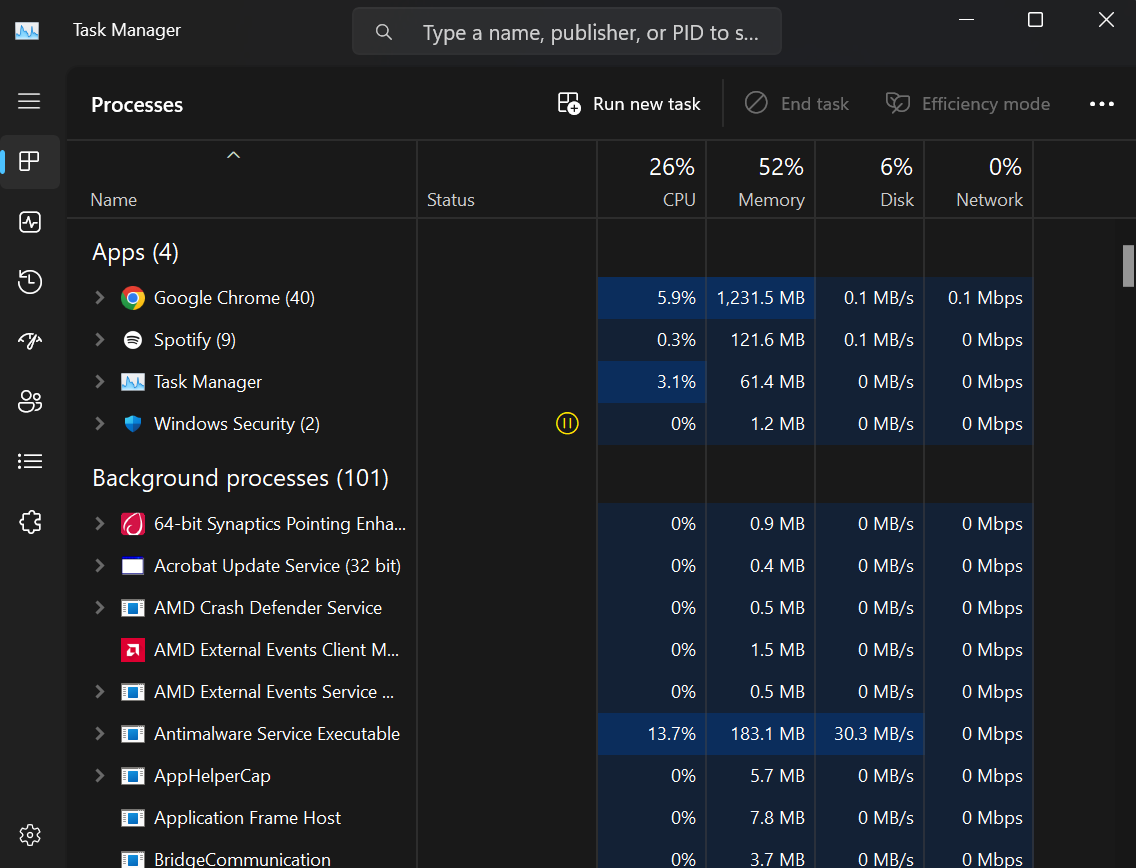1136x868 pixels.
Task: Open the Details page in sidebar
Action: point(30,461)
